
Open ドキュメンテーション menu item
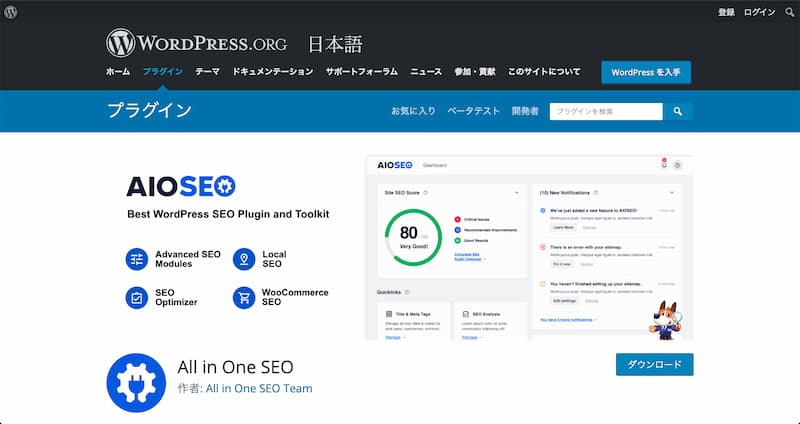pyautogui.click(x=272, y=72)
